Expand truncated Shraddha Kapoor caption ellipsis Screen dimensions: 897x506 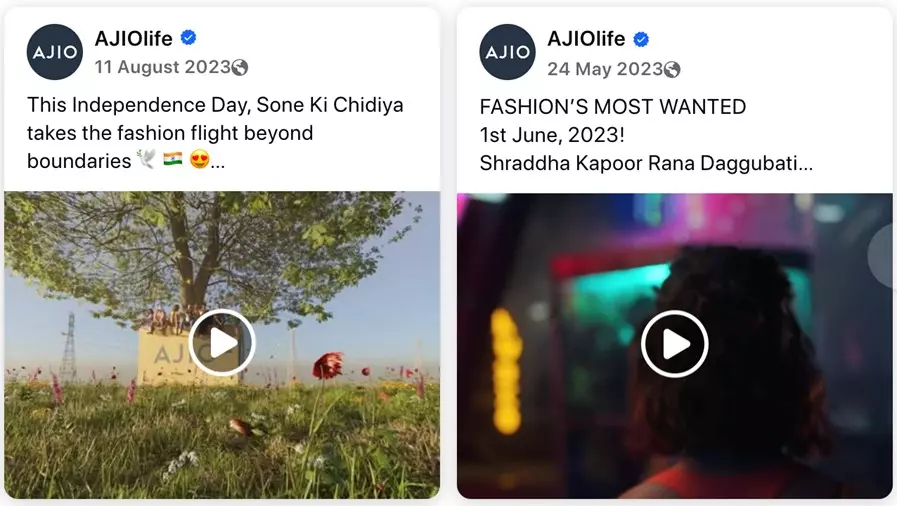[805, 165]
